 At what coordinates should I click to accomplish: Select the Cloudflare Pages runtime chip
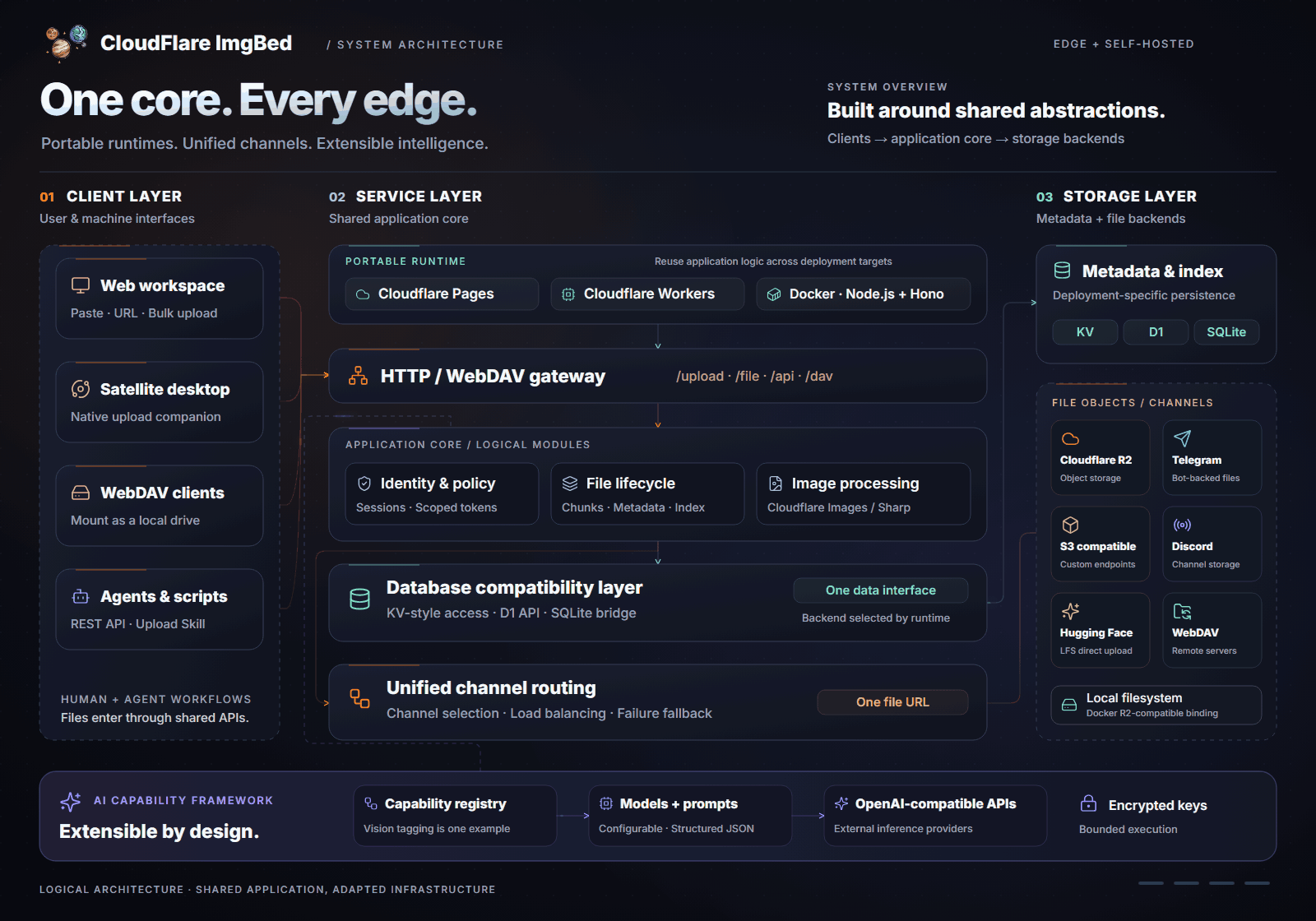coord(442,294)
